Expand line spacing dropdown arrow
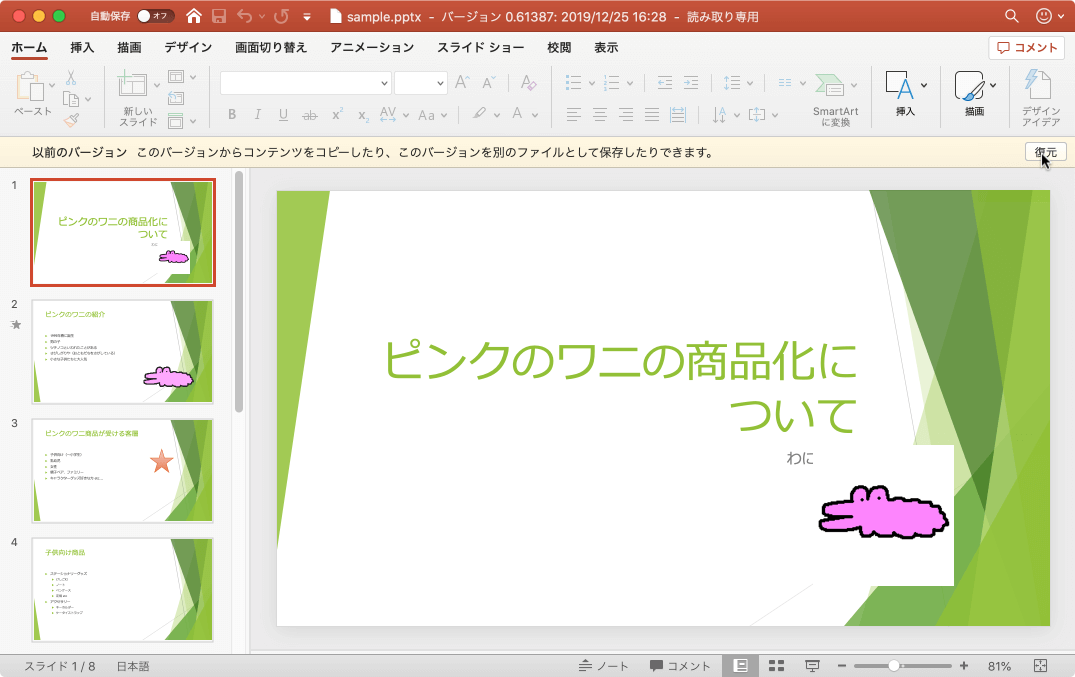Screen dimensions: 1075x677 750,84
